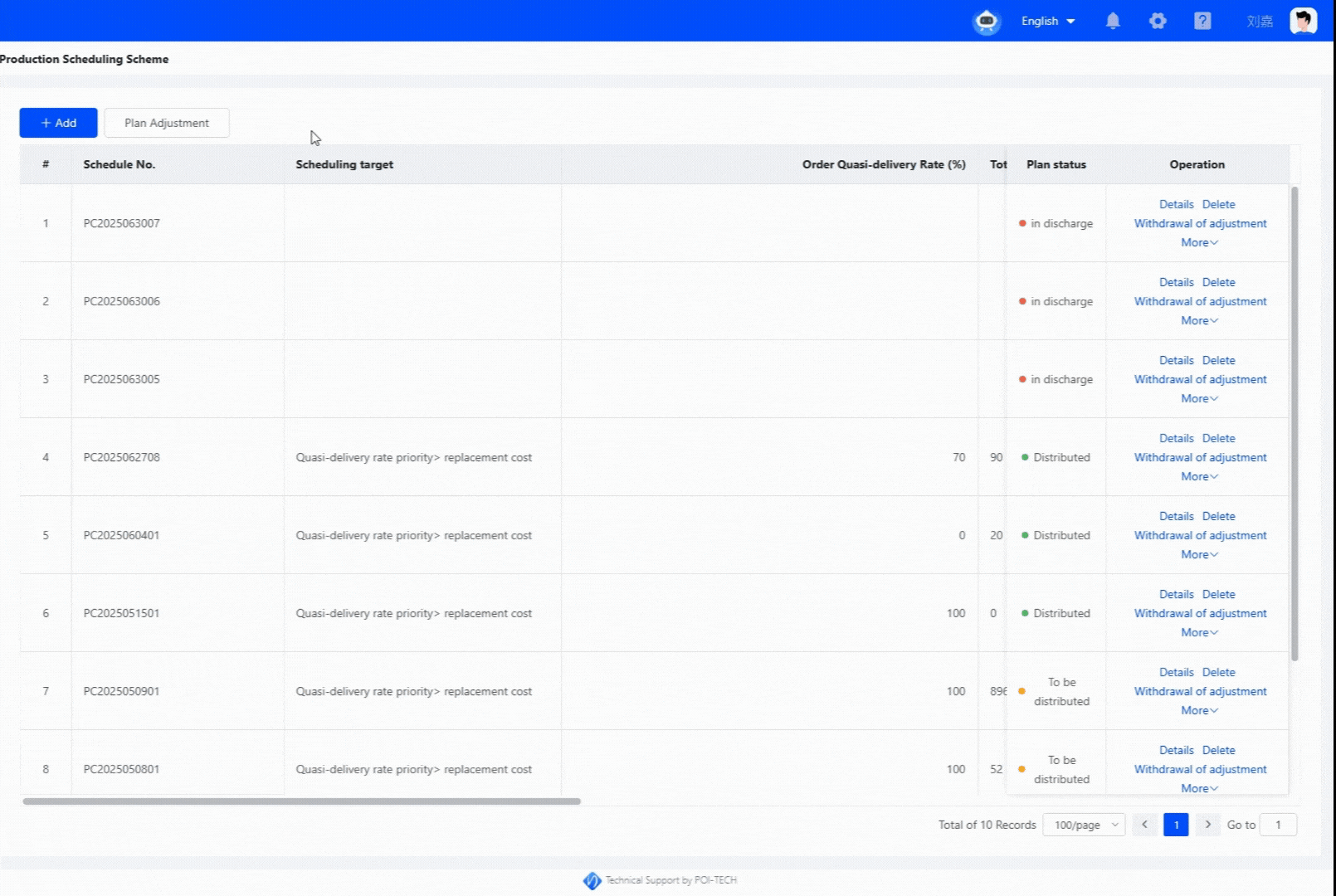Viewport: 1336px width, 896px height.
Task: Select page 1 in pagination
Action: click(x=1176, y=825)
